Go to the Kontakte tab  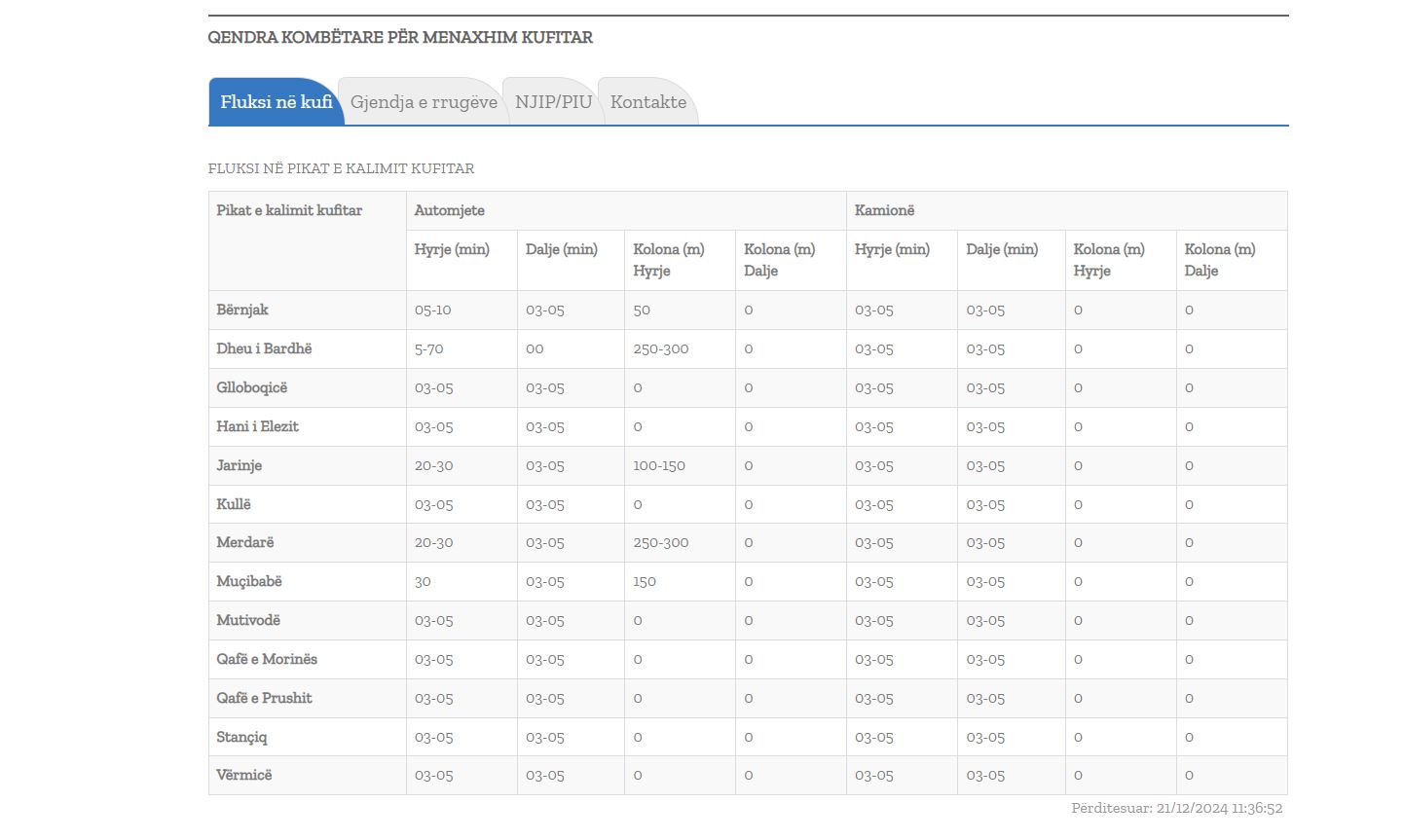point(648,102)
